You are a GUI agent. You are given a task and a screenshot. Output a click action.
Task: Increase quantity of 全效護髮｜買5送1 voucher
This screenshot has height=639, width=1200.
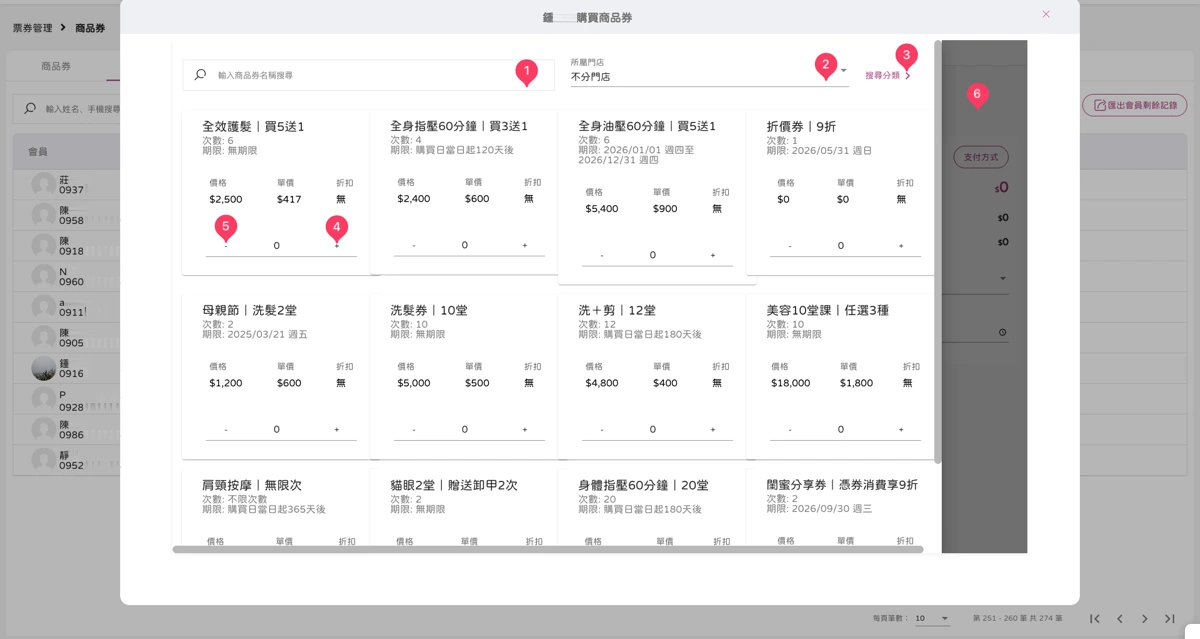coord(337,246)
